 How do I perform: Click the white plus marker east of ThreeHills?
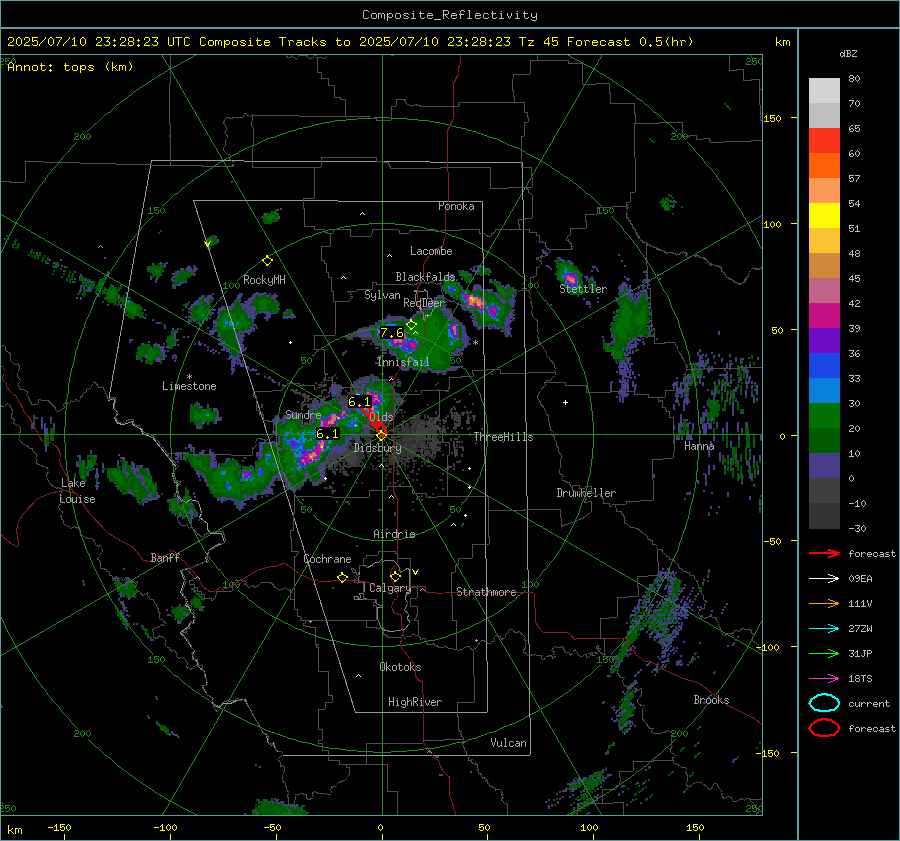(x=565, y=402)
